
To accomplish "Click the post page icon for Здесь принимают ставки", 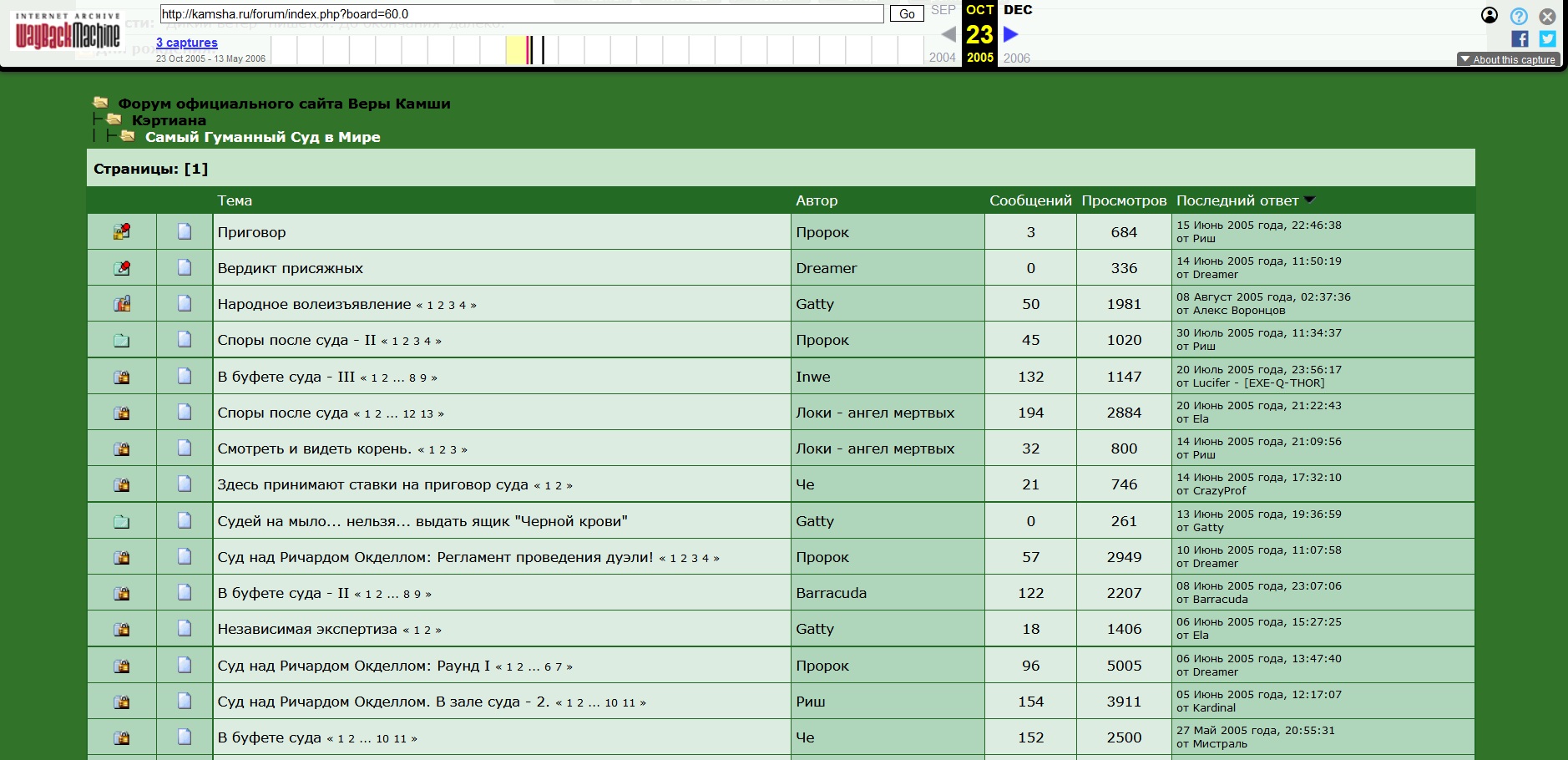I will pos(185,484).
